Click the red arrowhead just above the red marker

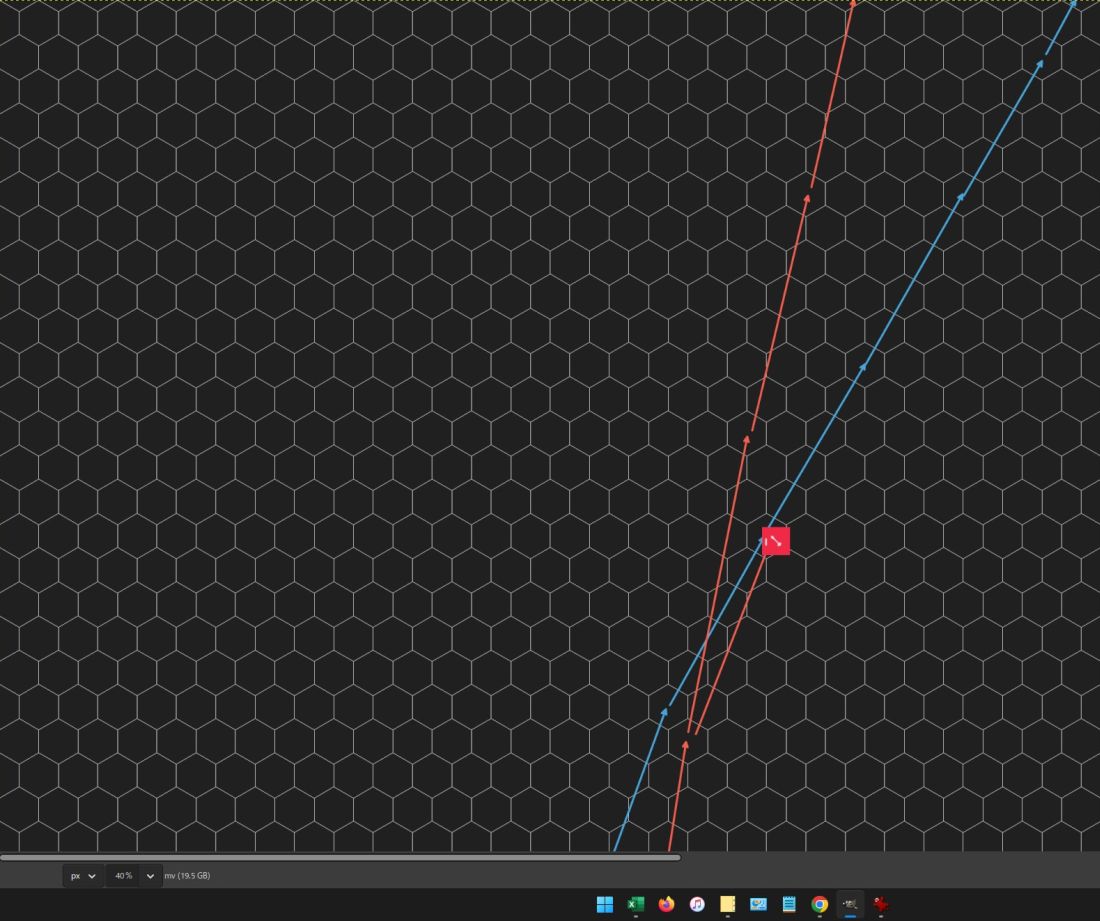coord(750,436)
